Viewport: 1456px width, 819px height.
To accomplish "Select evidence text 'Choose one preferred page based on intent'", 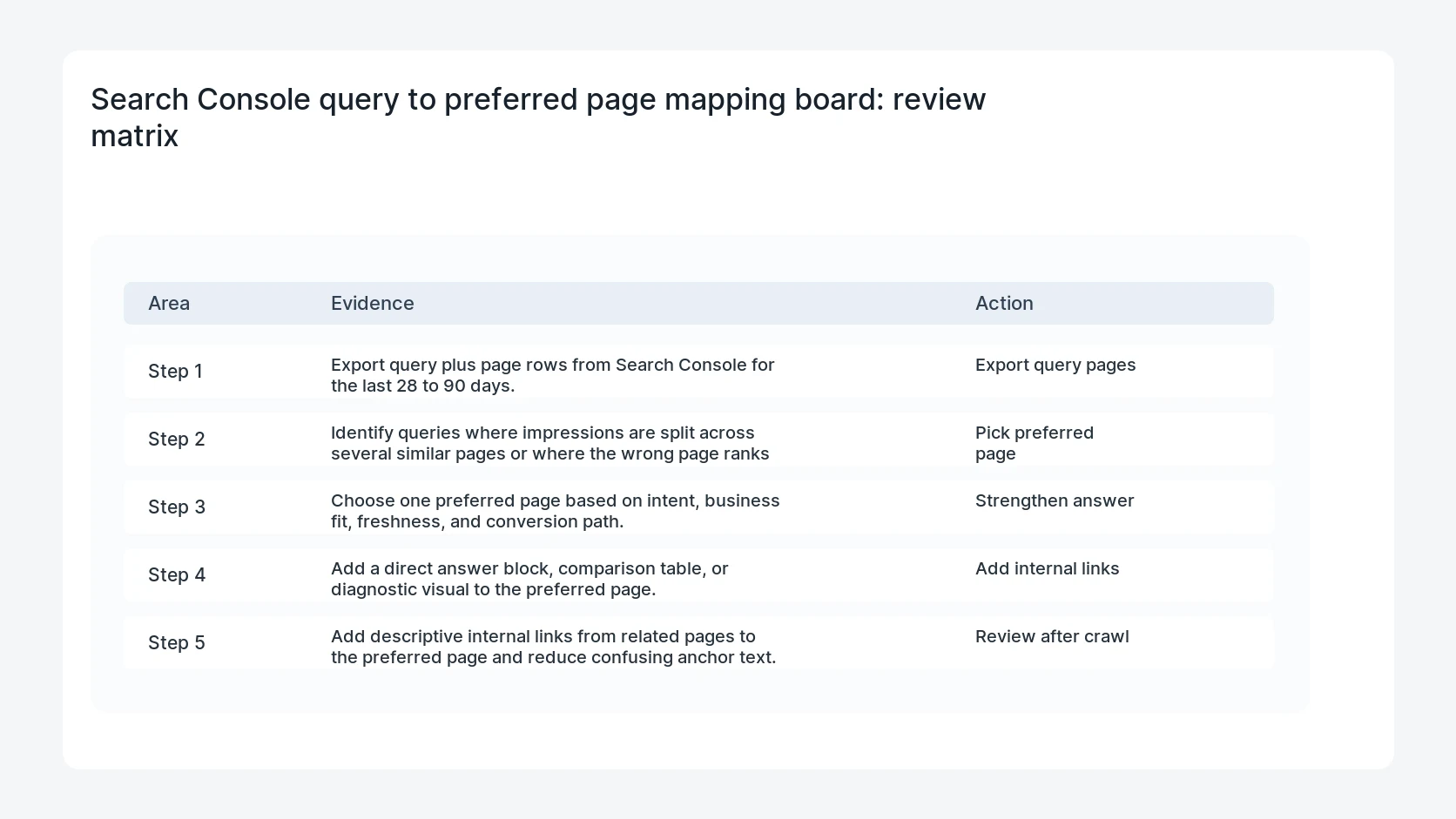I will point(514,500).
